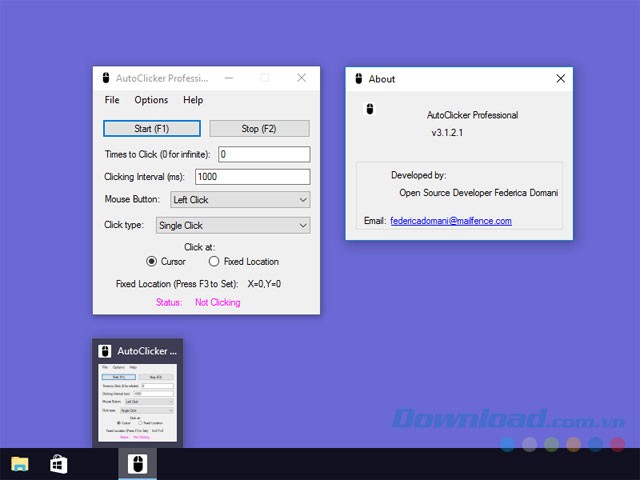Close the About dialog window
This screenshot has width=640, height=480.
tap(558, 79)
